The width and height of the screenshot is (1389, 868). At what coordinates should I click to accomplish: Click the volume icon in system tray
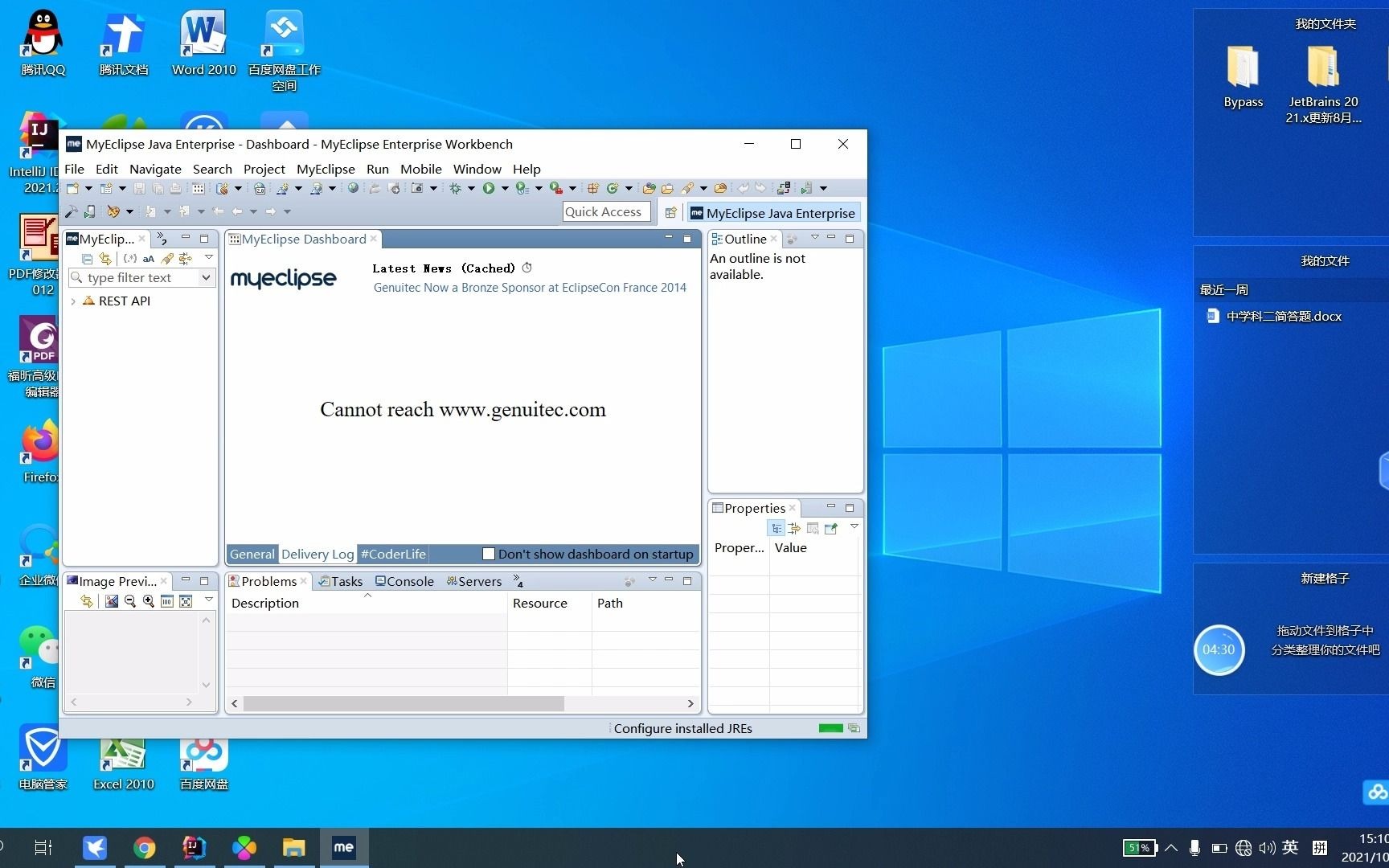[x=1267, y=847]
